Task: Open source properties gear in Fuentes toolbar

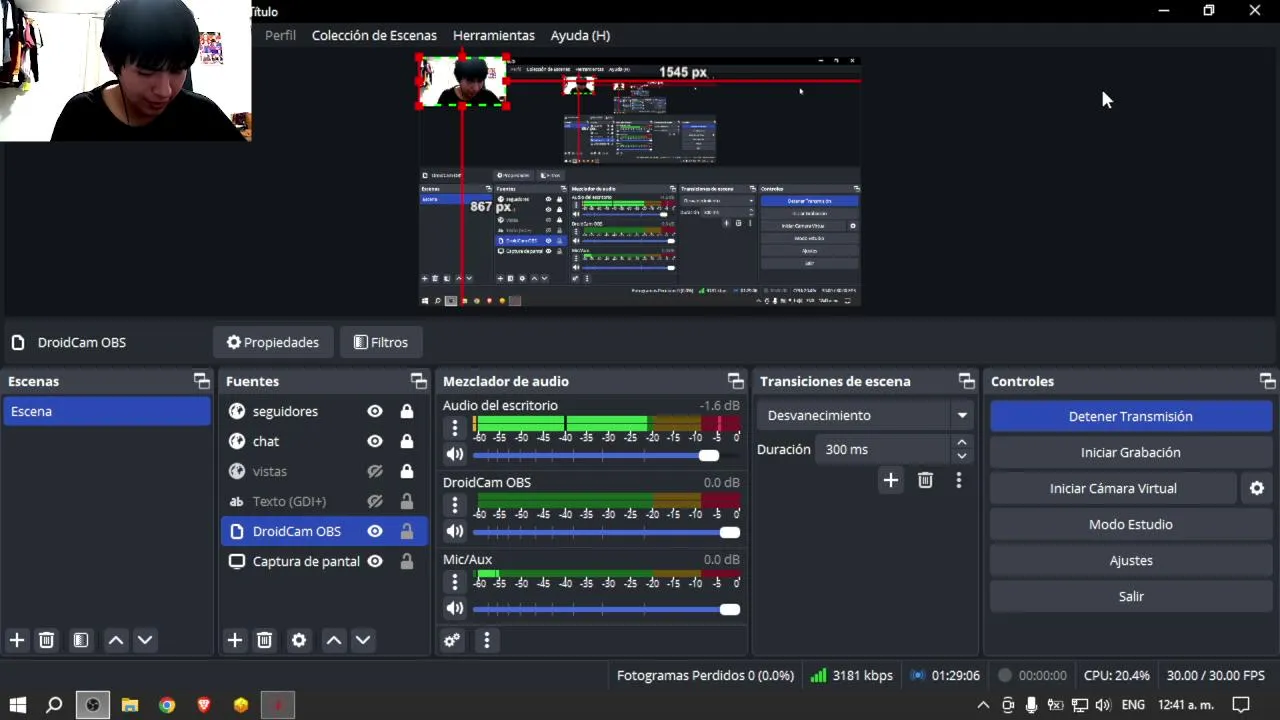Action: (x=299, y=640)
